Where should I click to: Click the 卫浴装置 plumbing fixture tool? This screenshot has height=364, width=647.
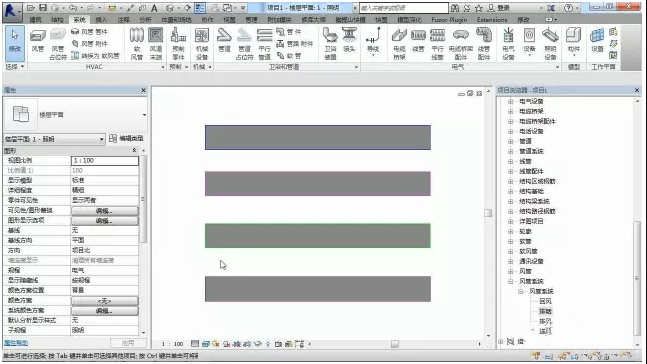[330, 44]
